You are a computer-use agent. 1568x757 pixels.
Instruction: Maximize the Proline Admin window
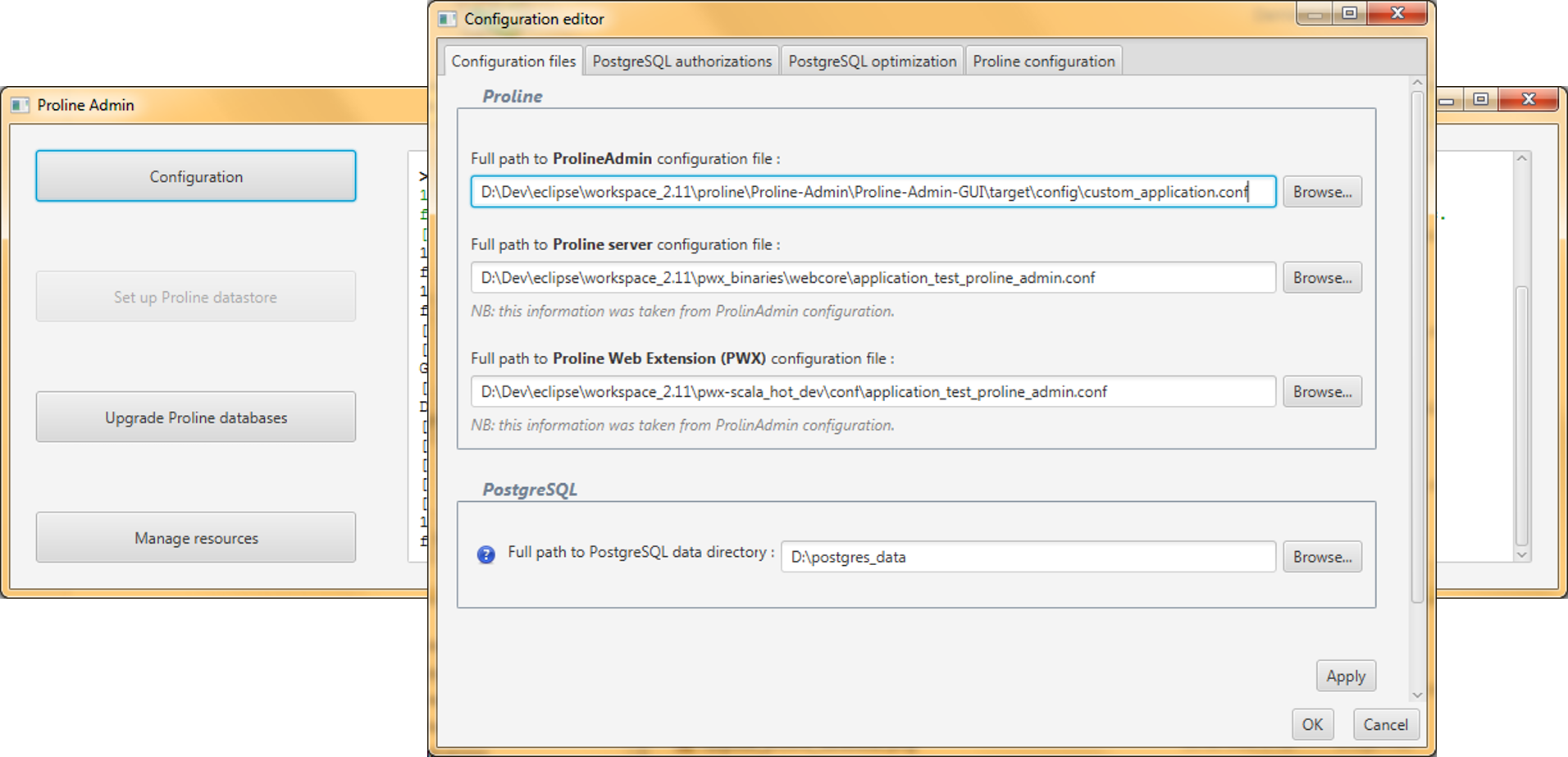click(1480, 99)
